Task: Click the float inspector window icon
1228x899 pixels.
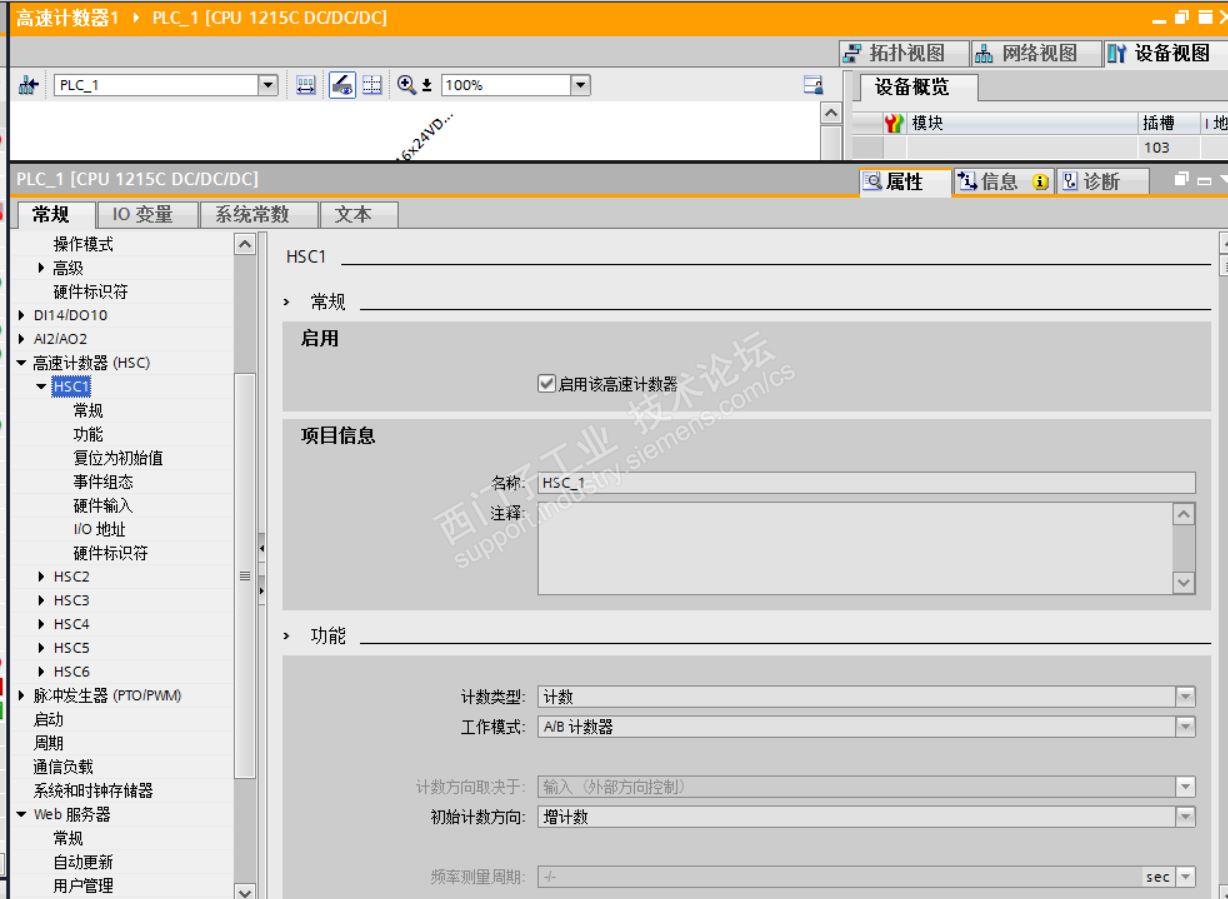Action: click(1184, 181)
